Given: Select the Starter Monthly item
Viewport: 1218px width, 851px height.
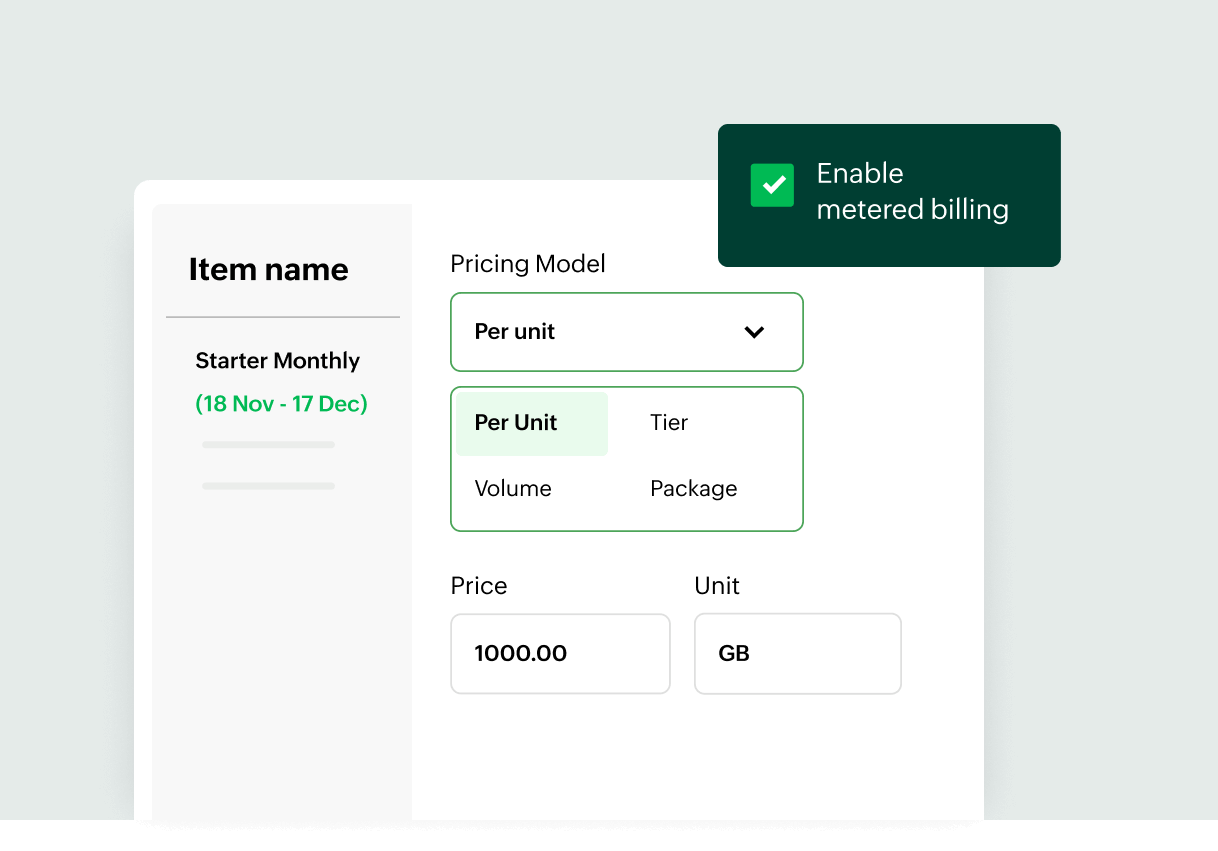Looking at the screenshot, I should tap(277, 361).
